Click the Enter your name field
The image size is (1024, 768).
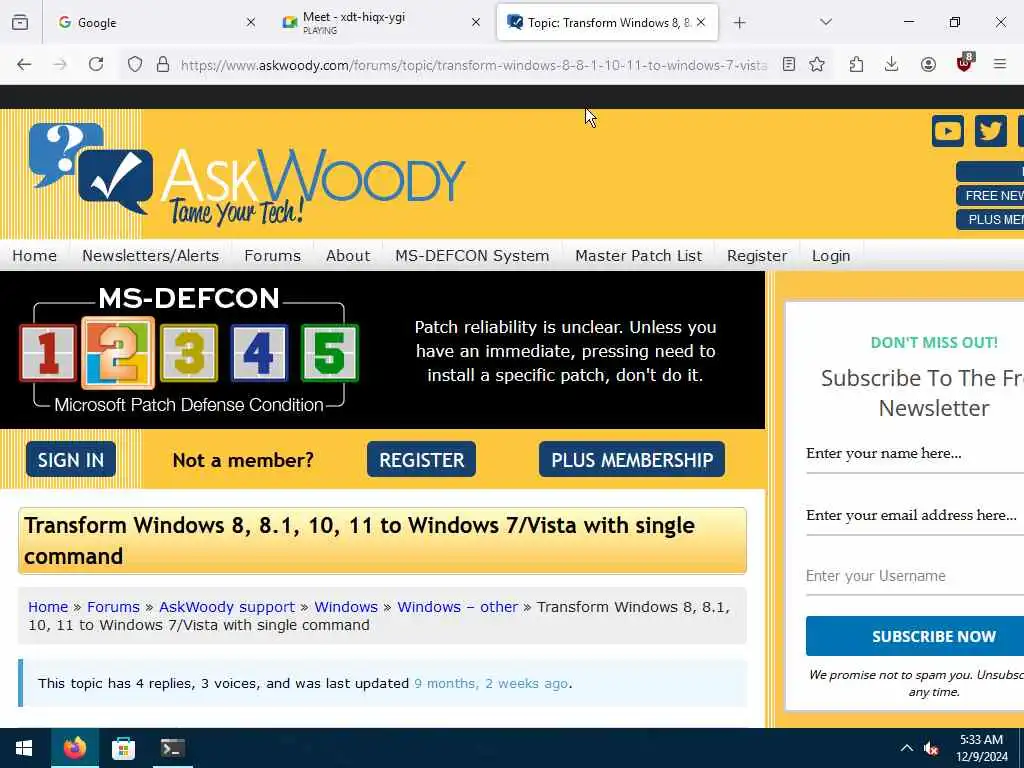pos(914,454)
